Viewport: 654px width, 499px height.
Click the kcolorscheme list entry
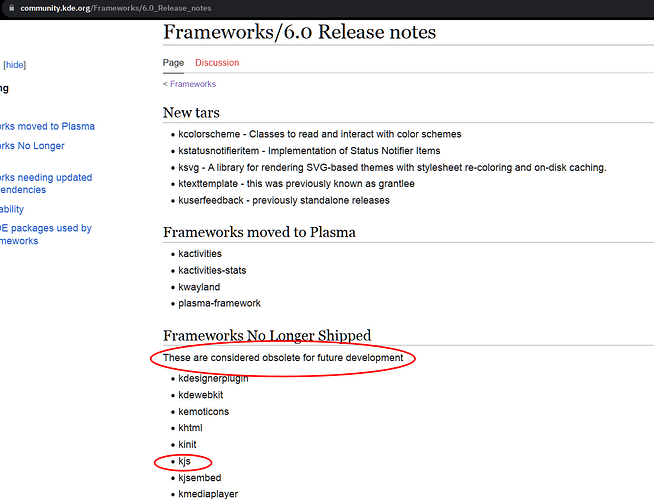319,134
